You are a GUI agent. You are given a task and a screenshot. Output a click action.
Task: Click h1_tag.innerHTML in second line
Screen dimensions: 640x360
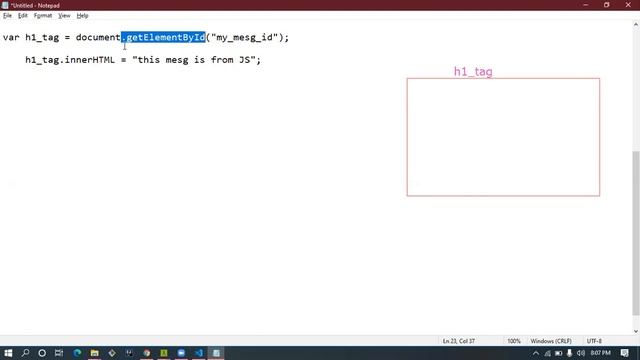click(70, 60)
